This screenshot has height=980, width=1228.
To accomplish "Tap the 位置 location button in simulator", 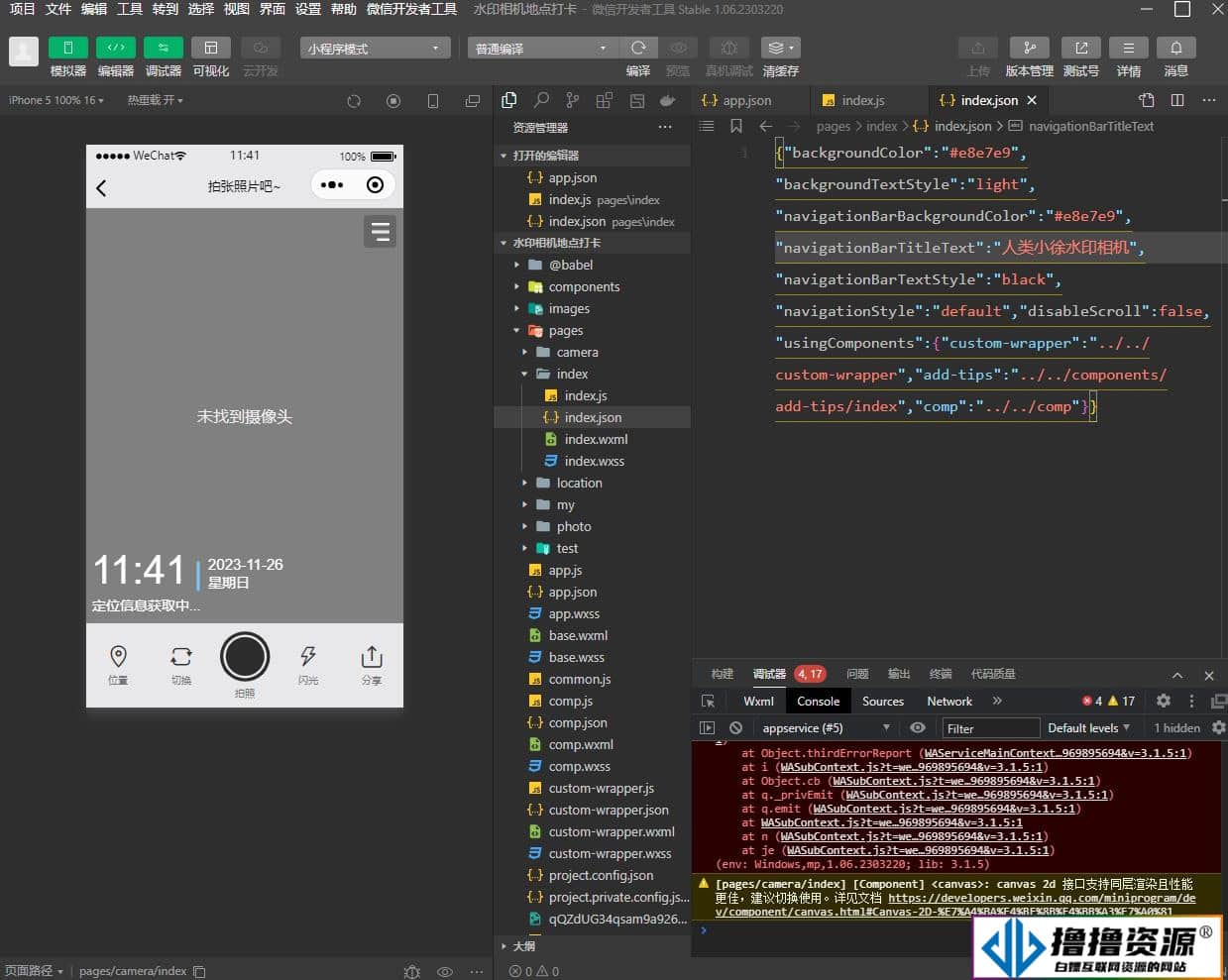I will pyautogui.click(x=118, y=664).
